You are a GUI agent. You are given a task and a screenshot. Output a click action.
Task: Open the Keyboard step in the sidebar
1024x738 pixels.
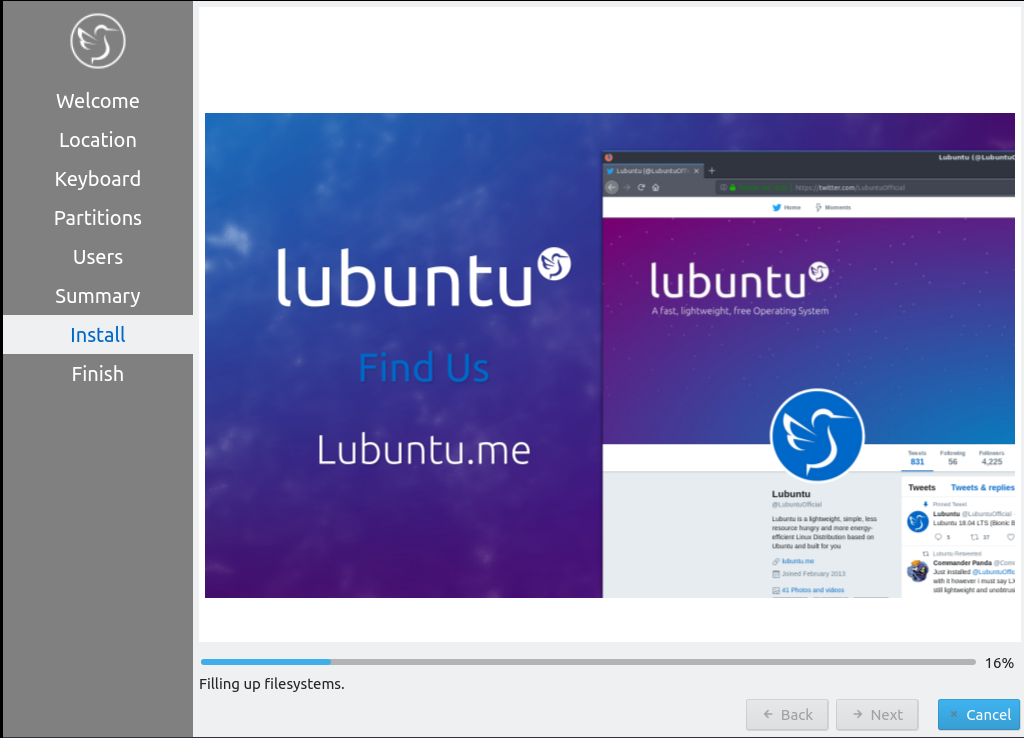[x=97, y=179]
